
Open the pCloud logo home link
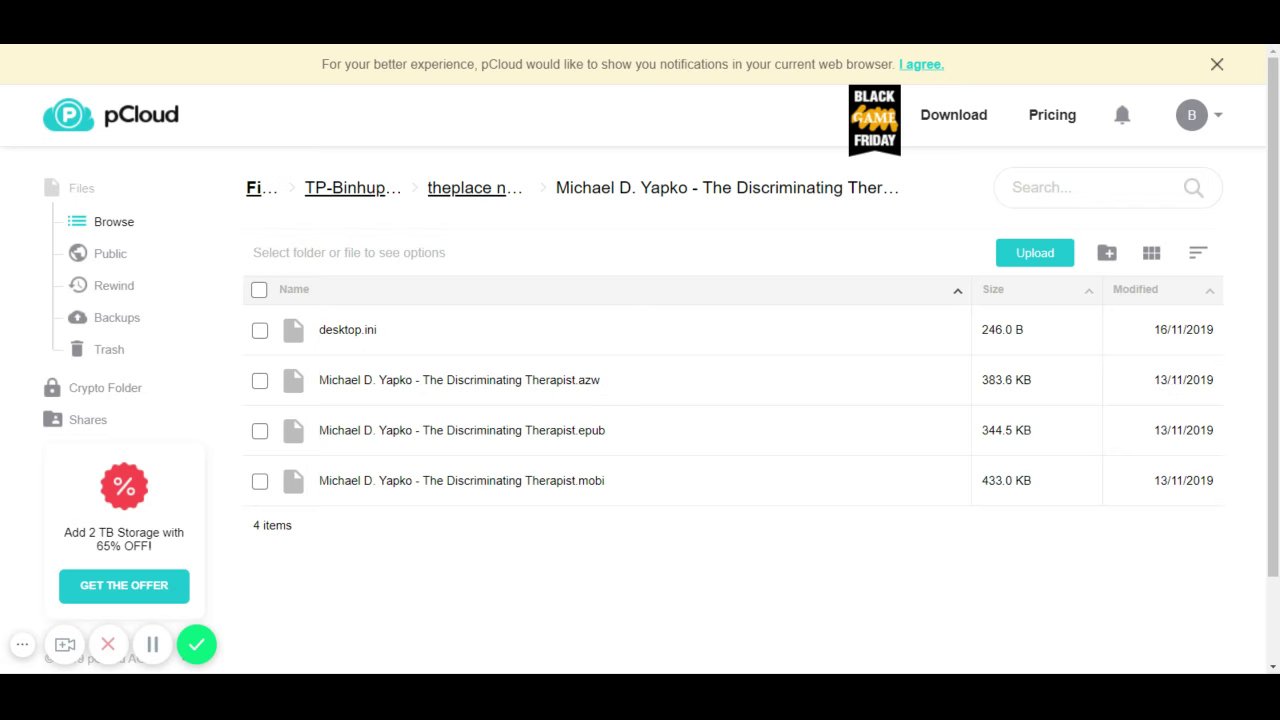click(x=111, y=115)
